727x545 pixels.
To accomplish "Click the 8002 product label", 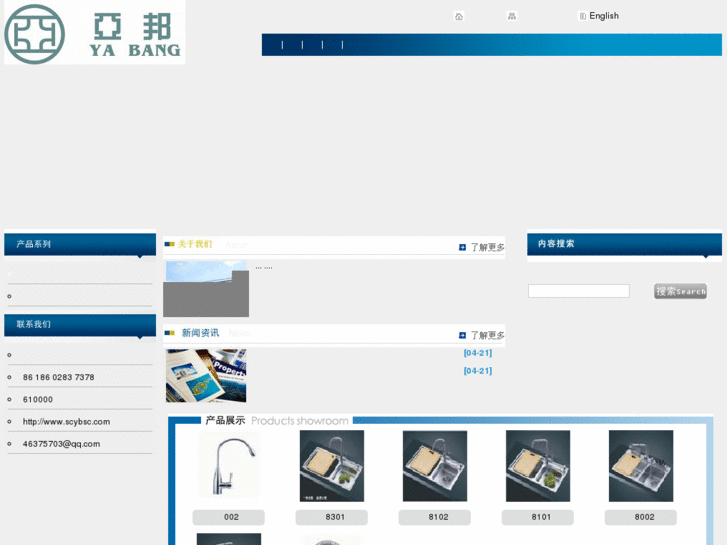I will [640, 517].
